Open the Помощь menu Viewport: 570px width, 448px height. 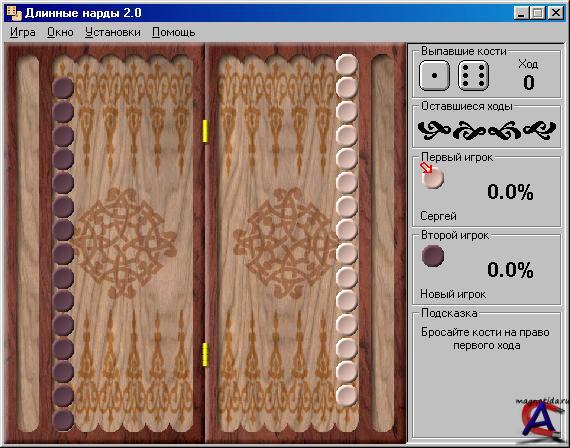[x=173, y=32]
